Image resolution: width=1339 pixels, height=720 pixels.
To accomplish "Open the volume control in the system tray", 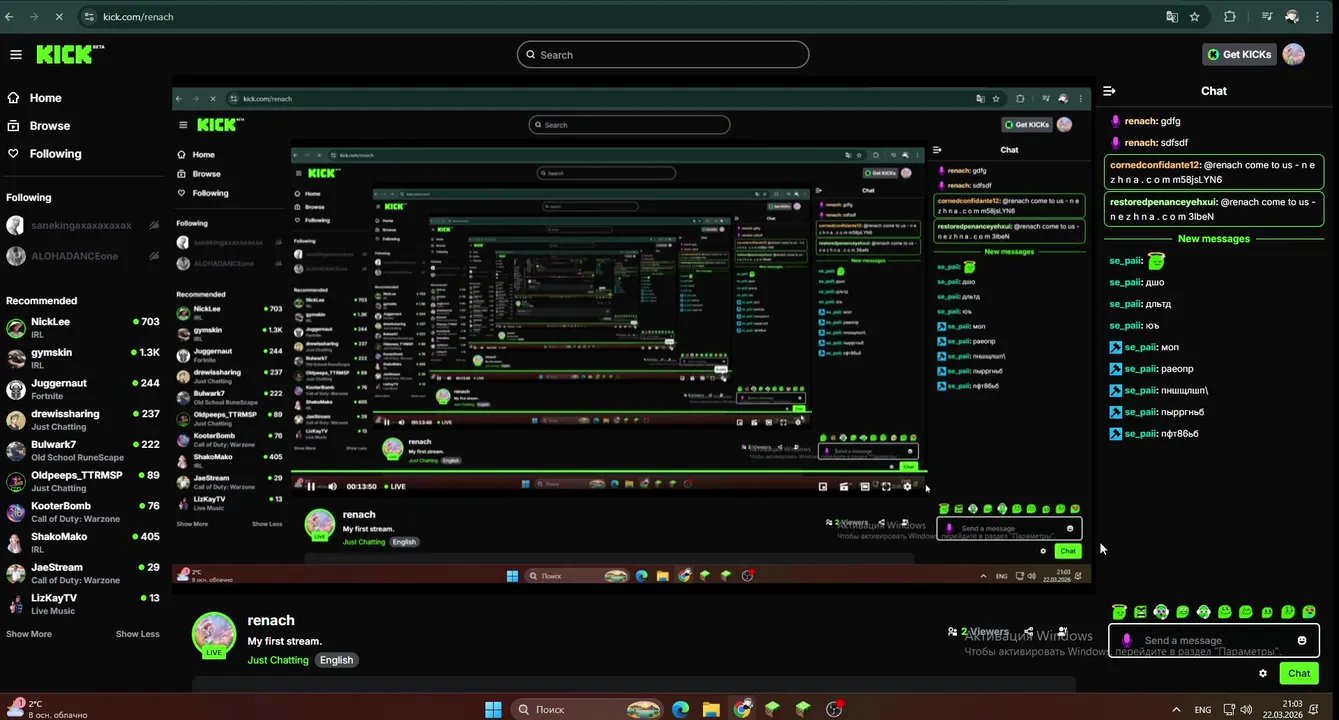I will point(1248,709).
